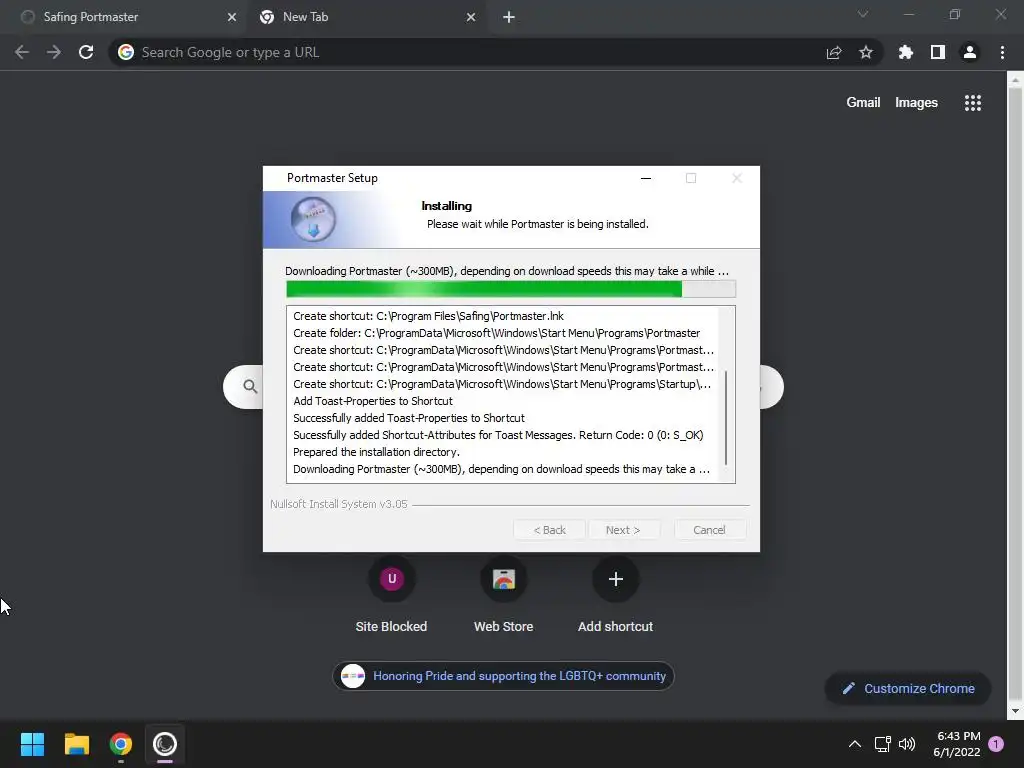Screen dimensions: 1024x768
Task: Open Chrome extensions puzzle menu
Action: (906, 52)
